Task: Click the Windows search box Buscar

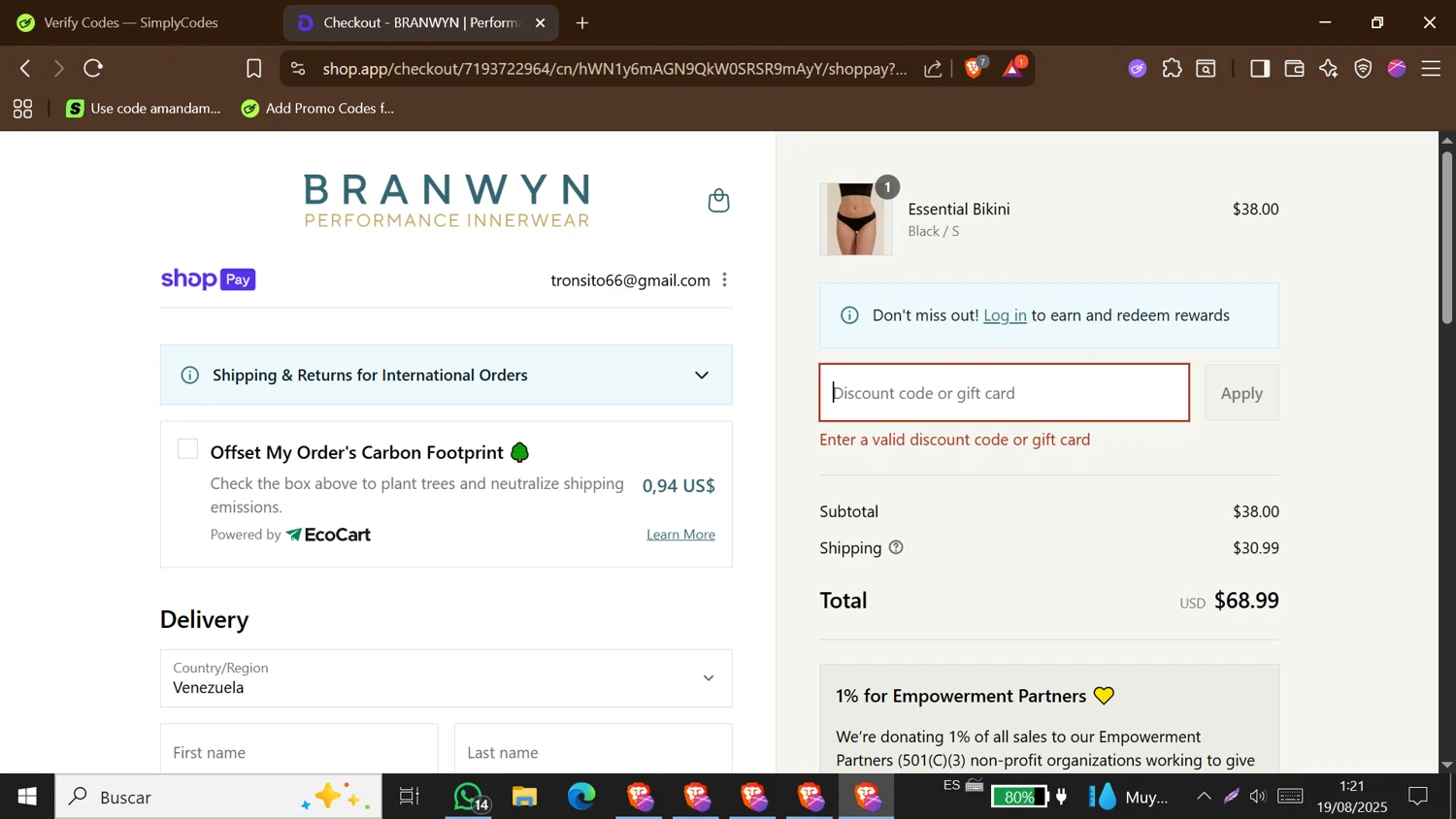Action: [x=218, y=797]
